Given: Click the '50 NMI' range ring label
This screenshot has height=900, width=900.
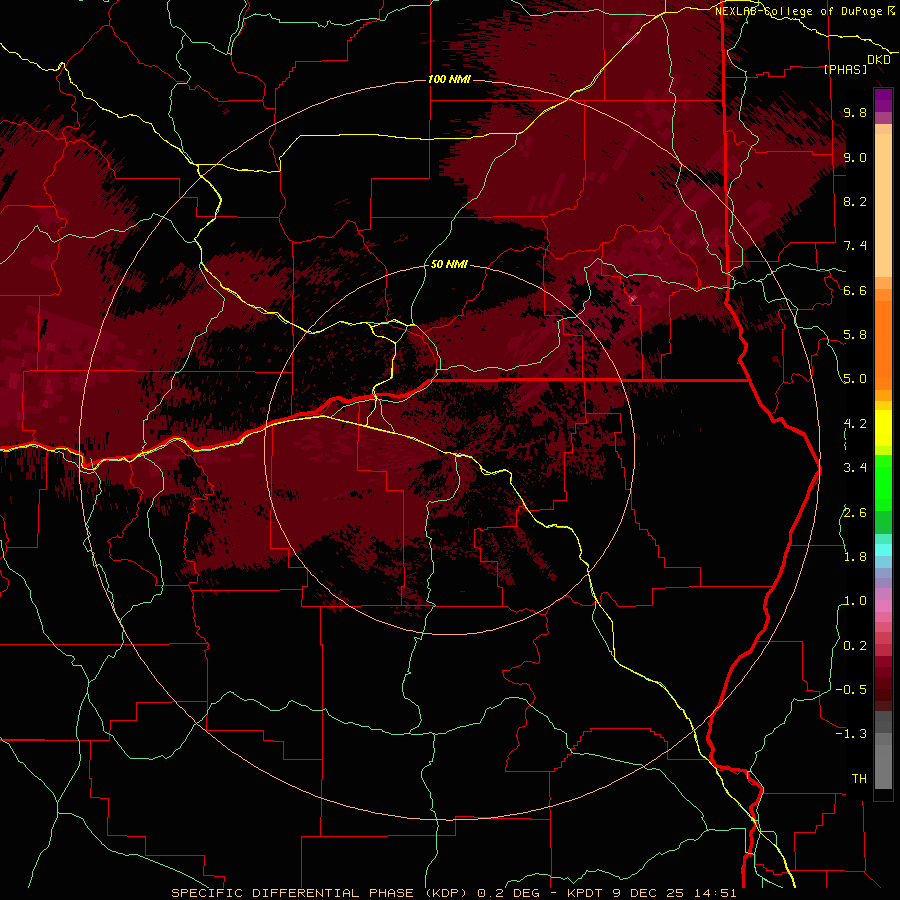Looking at the screenshot, I should click(x=449, y=264).
